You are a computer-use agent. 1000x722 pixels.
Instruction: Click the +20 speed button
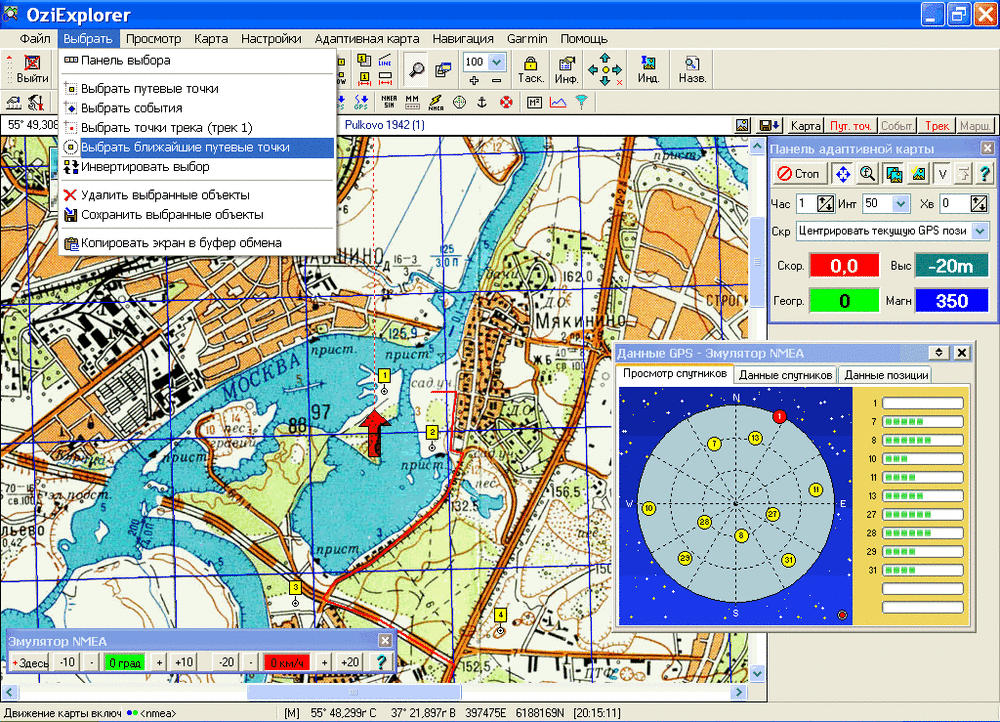pyautogui.click(x=349, y=663)
